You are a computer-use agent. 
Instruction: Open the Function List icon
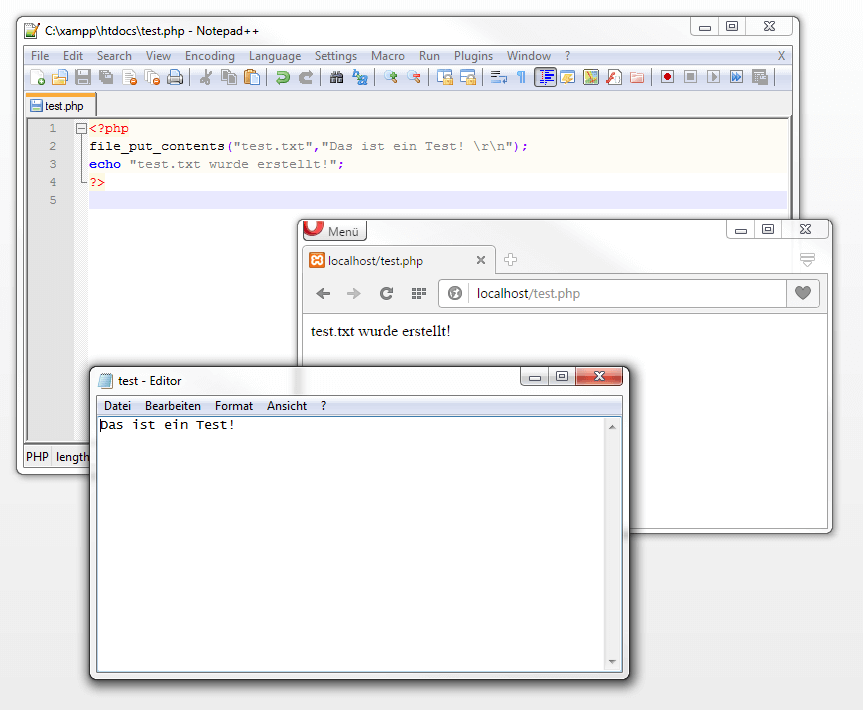coord(614,77)
